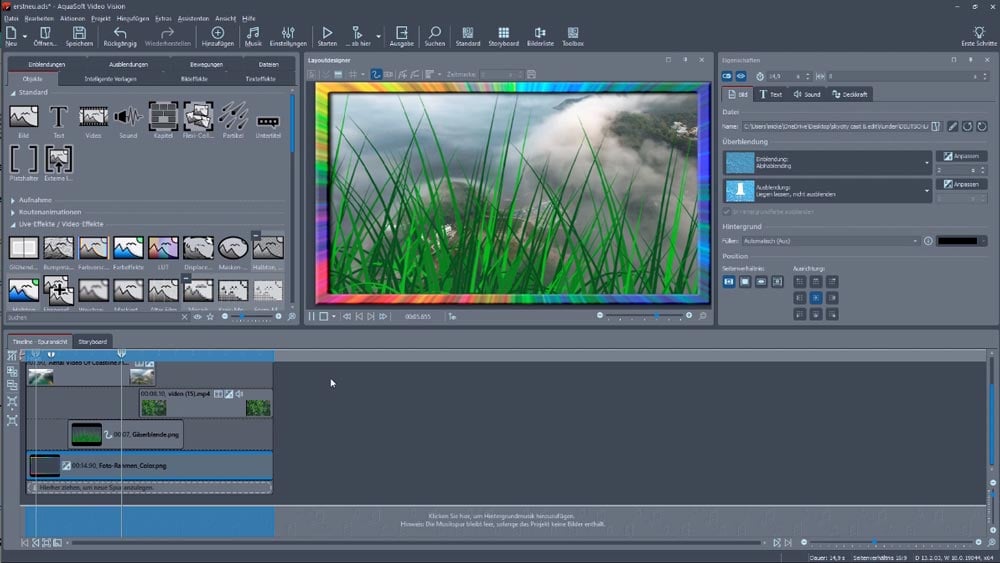
Task: Click Anpassen button beside Einblendung
Action: pyautogui.click(x=962, y=156)
